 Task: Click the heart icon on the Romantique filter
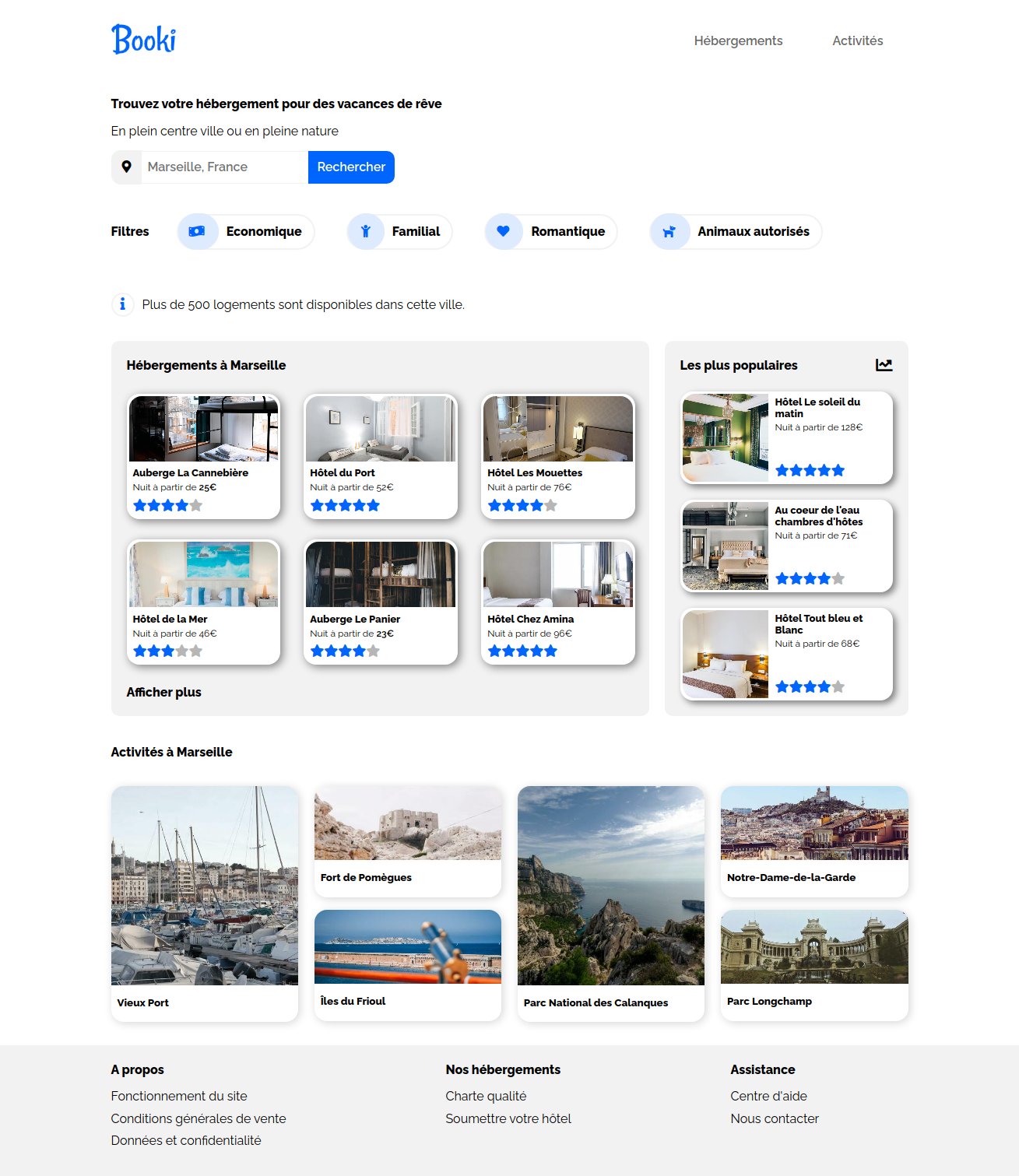coord(503,231)
